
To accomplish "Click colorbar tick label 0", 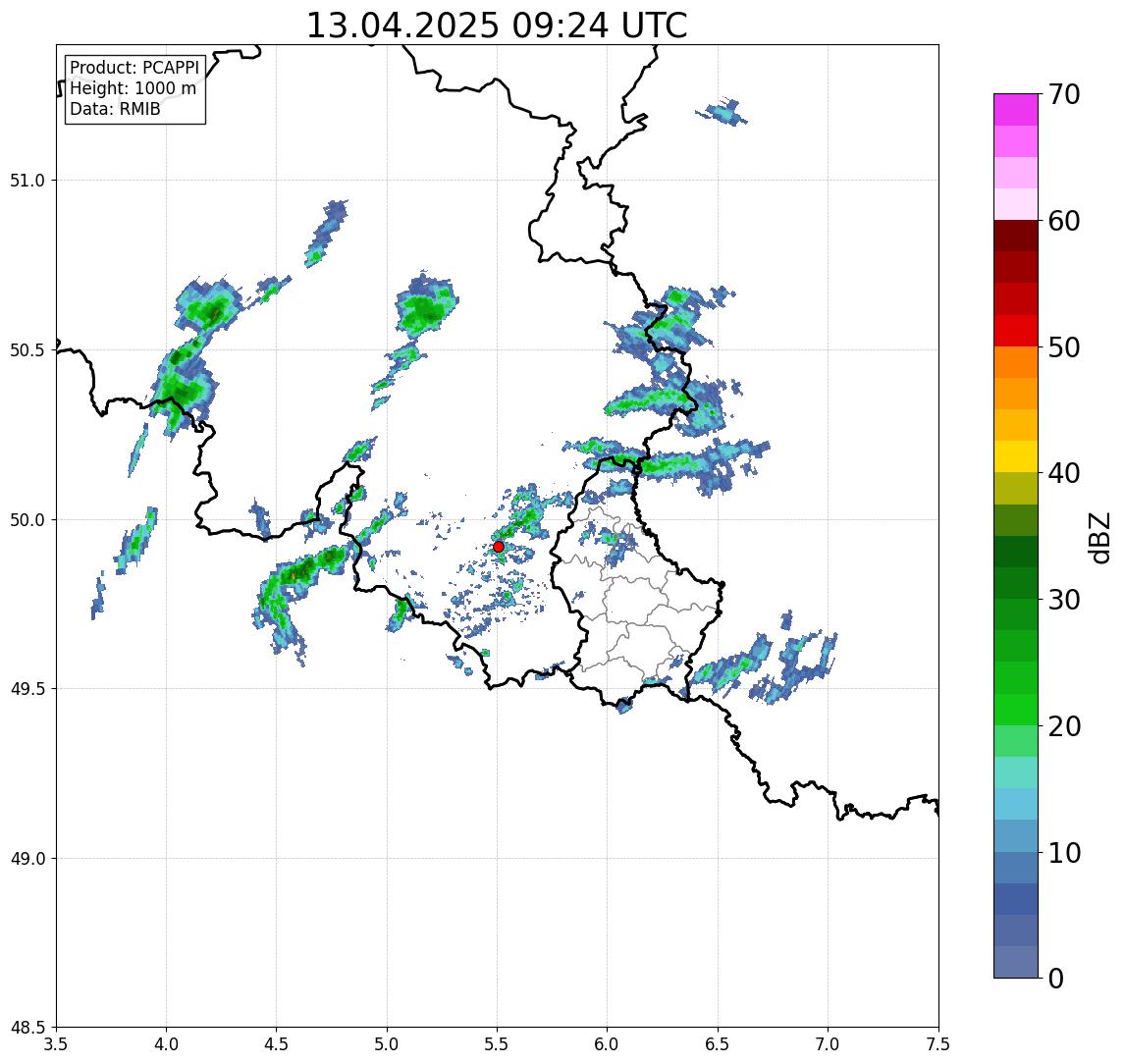I will pyautogui.click(x=1056, y=978).
